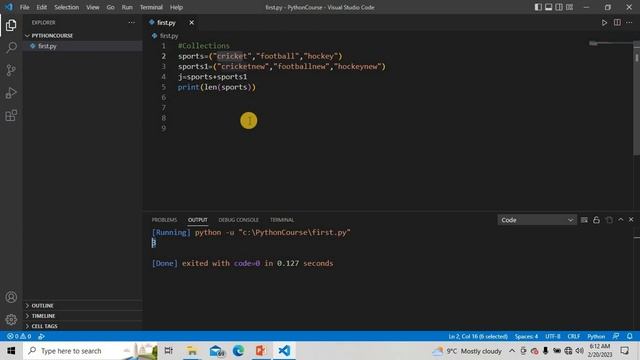Change end of line sequence CRLF
Viewport: 640px width, 360px height.
pos(573,336)
